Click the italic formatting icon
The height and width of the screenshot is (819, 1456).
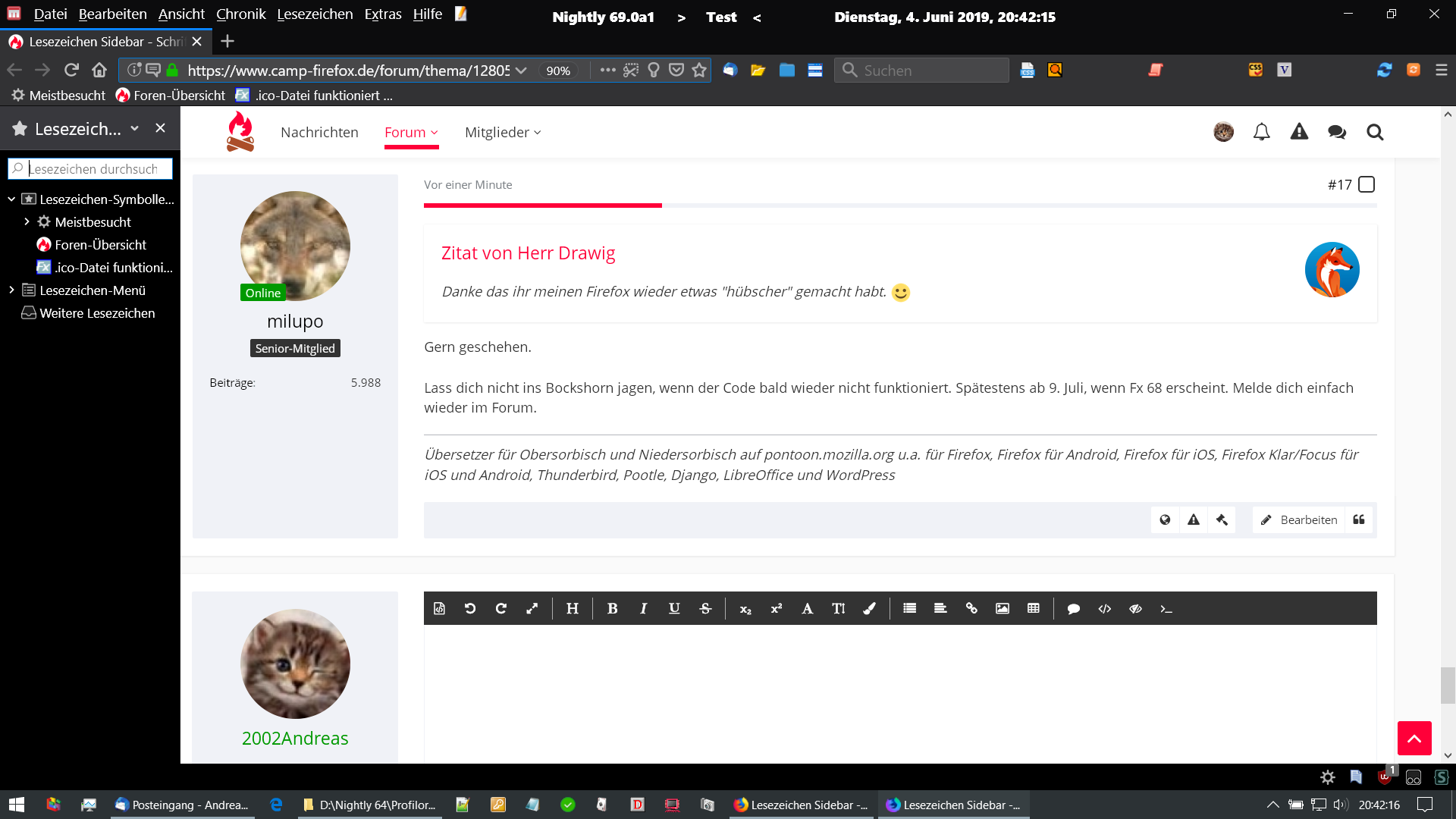click(643, 608)
